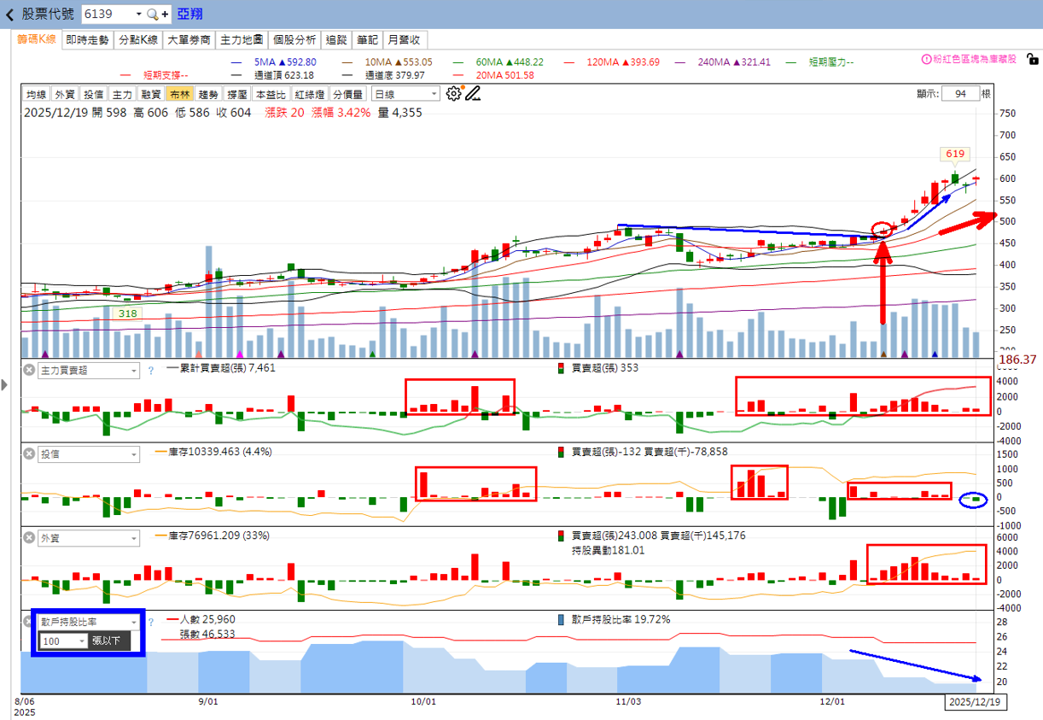Viewport: 1043px width, 720px height.
Task: Click the pink info icon about 庫藏股
Action: pos(925,59)
